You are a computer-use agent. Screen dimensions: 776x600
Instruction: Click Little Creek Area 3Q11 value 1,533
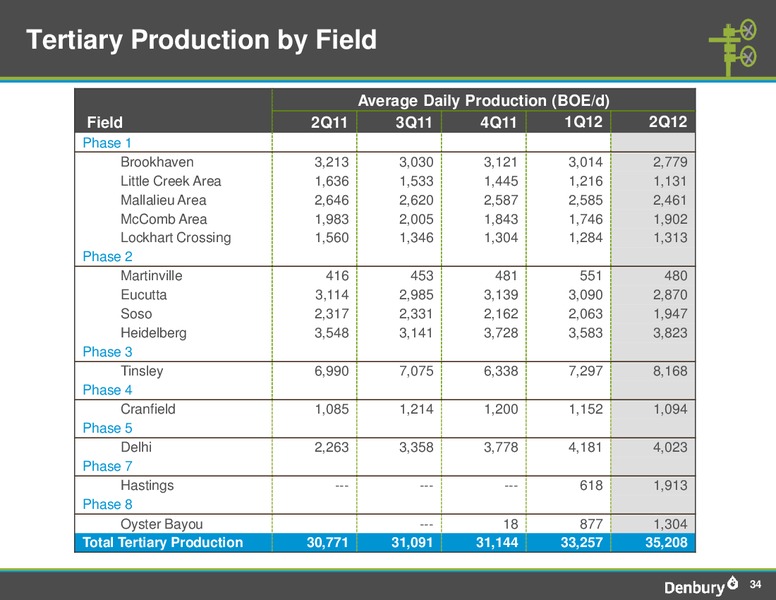pyautogui.click(x=416, y=181)
